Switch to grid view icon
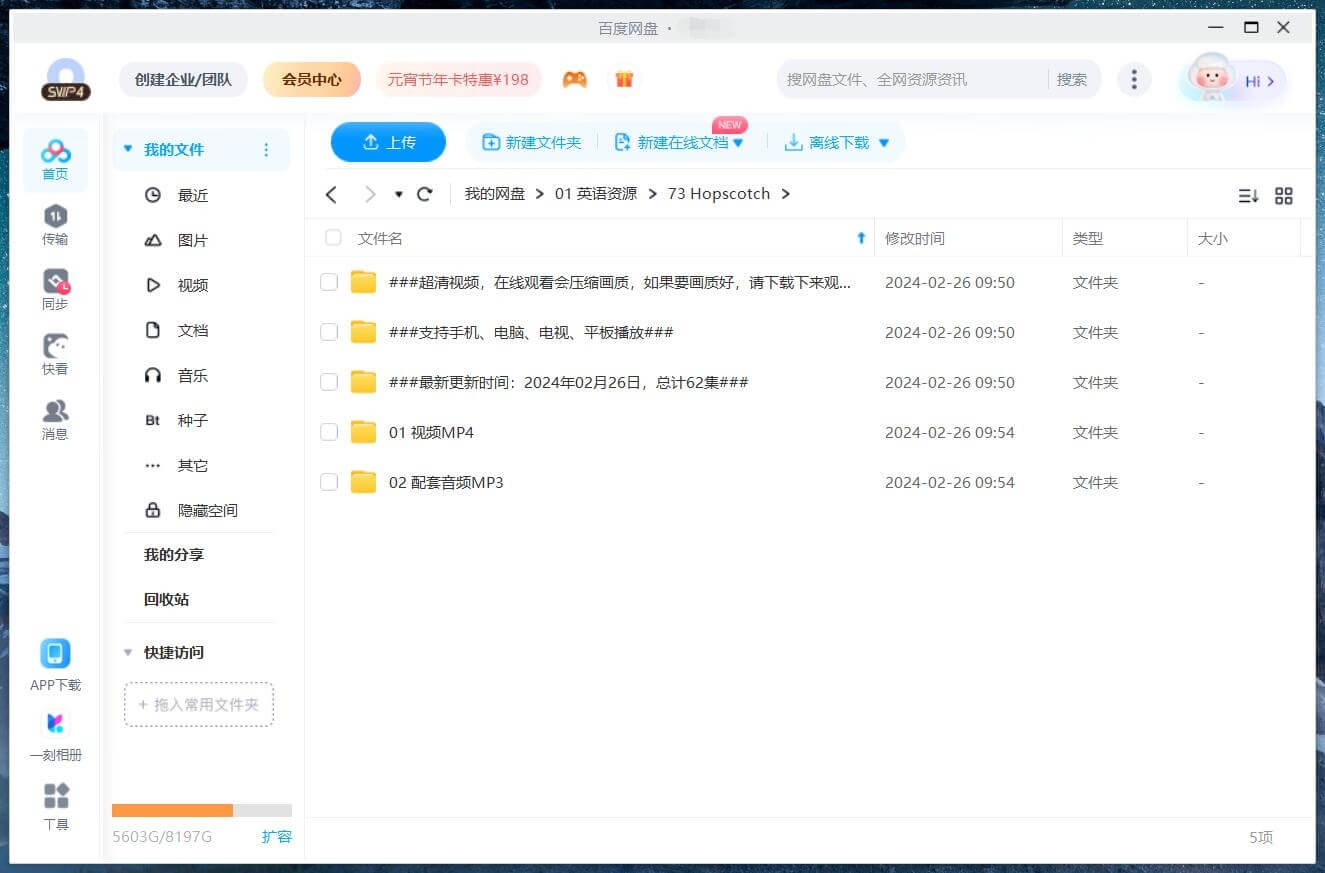 [1284, 196]
